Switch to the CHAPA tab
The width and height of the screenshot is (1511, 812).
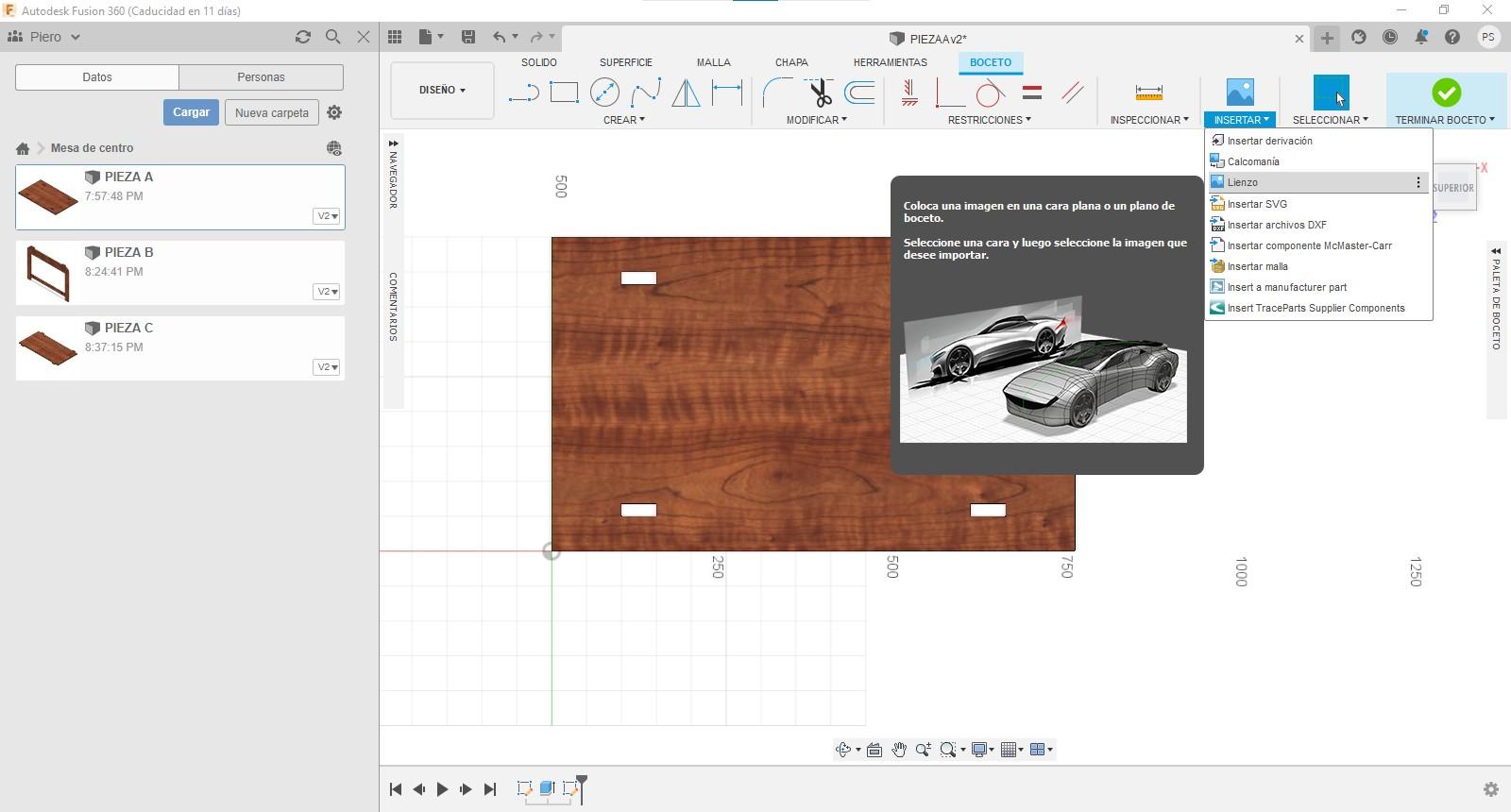tap(791, 62)
